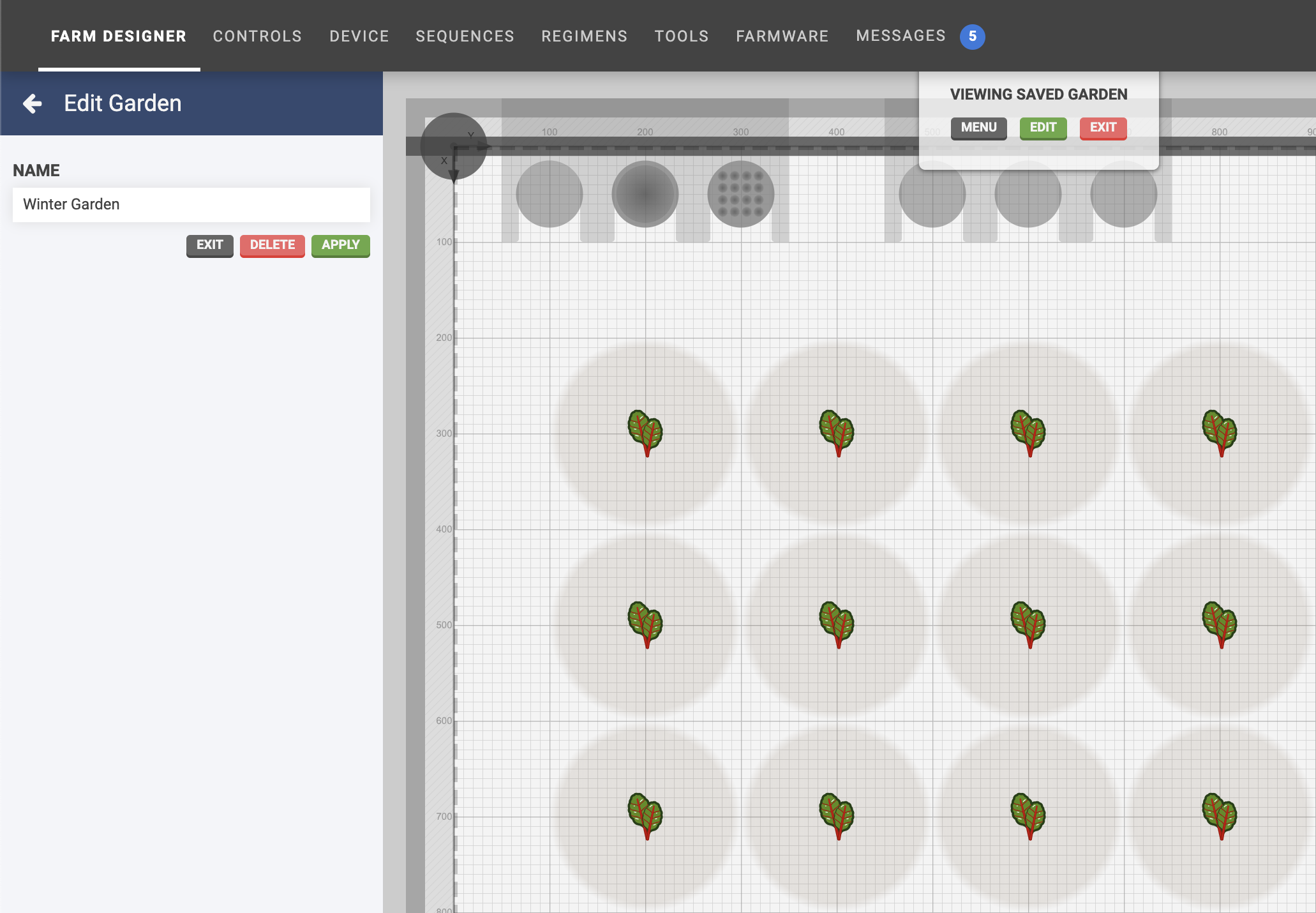
Task: Select the Swiss chard plant near 500 mark
Action: tap(645, 624)
